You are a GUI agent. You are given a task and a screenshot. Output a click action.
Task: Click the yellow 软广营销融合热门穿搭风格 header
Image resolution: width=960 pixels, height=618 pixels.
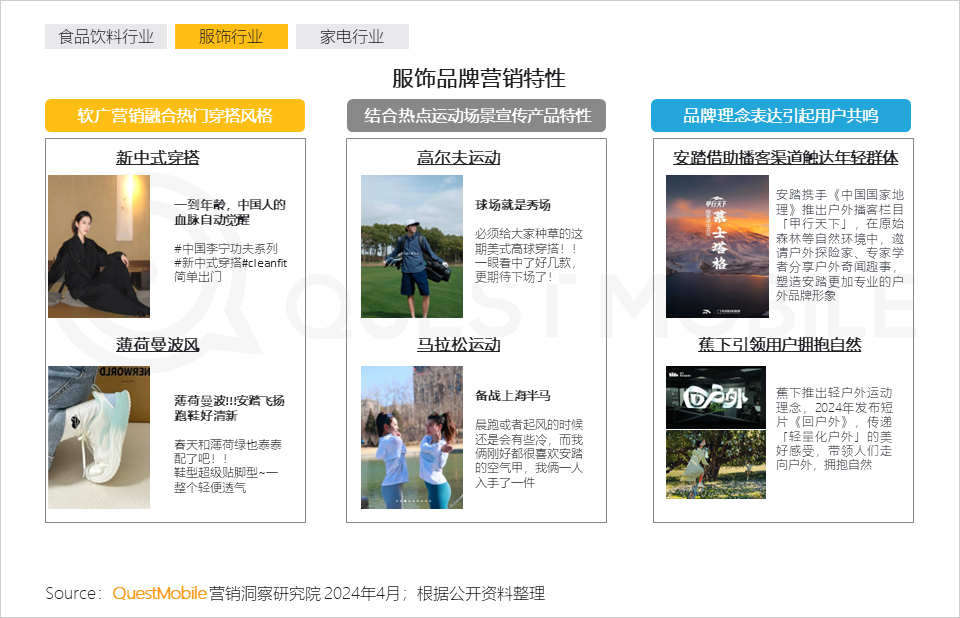[x=175, y=116]
